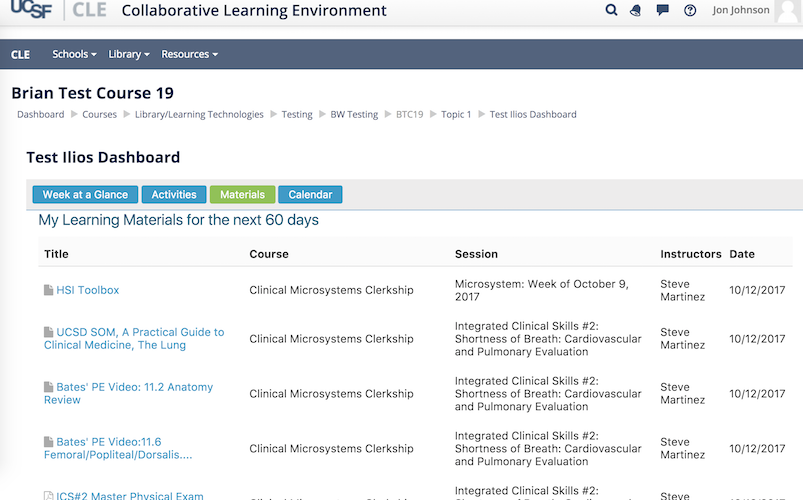This screenshot has width=803, height=500.
Task: Click the search magnifier icon
Action: (612, 11)
